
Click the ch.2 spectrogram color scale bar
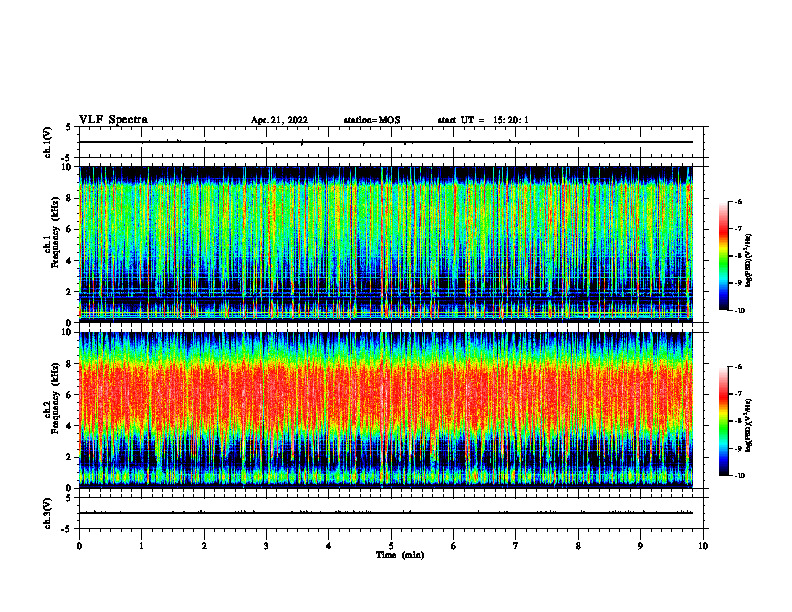(723, 421)
